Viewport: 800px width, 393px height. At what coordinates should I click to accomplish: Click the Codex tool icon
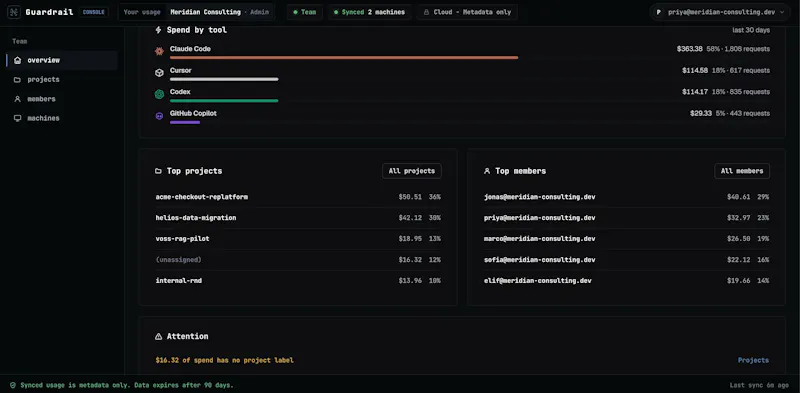[159, 94]
